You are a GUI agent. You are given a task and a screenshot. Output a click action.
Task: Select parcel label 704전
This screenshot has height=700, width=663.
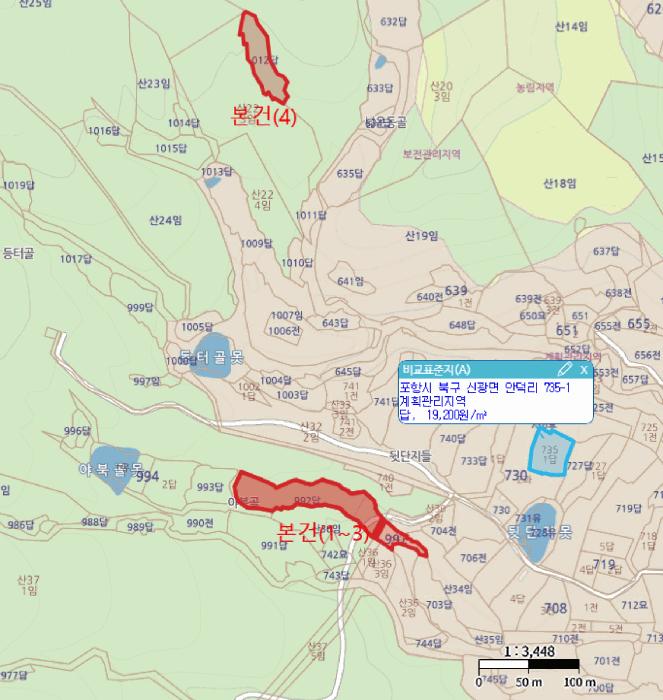(443, 531)
